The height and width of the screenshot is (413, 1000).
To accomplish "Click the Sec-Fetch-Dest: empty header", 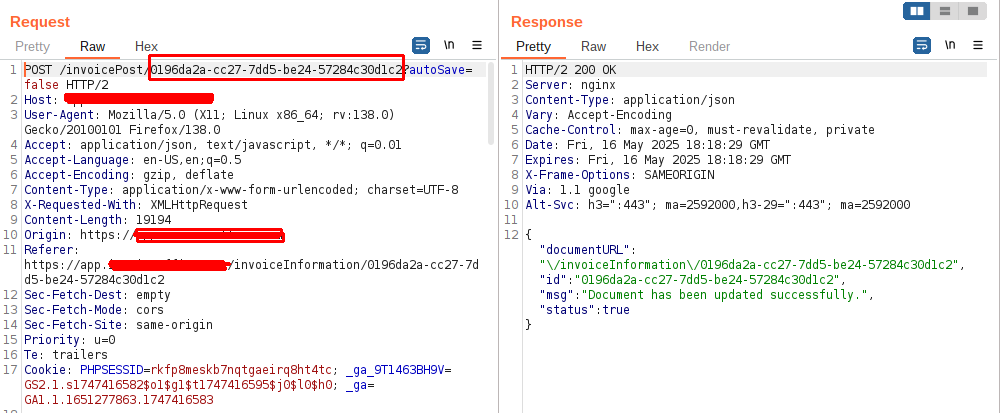I will [x=98, y=295].
